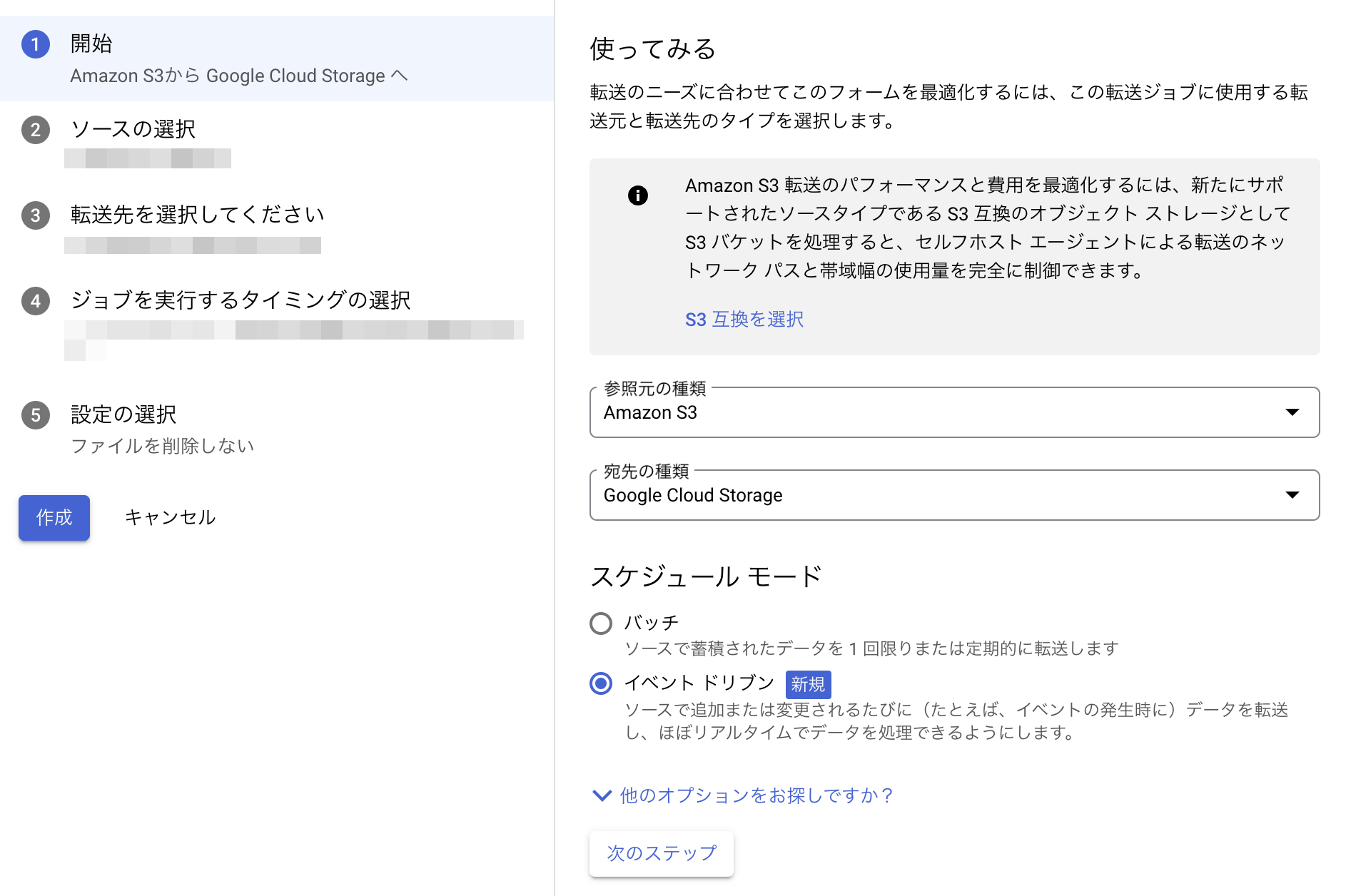Select the イベント ドリブン radio button

coord(601,683)
